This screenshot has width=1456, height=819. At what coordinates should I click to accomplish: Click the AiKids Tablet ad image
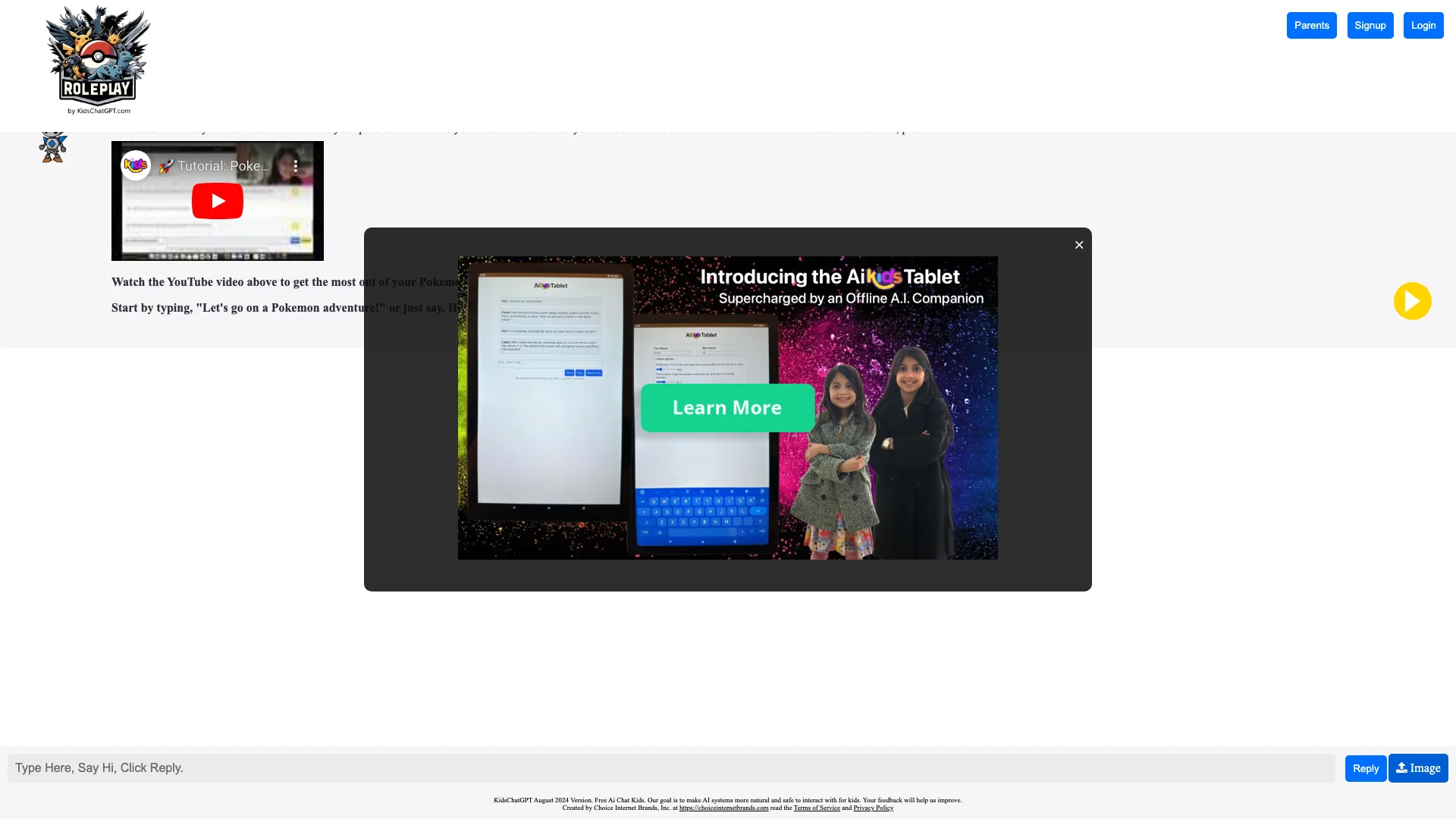pyautogui.click(x=727, y=408)
